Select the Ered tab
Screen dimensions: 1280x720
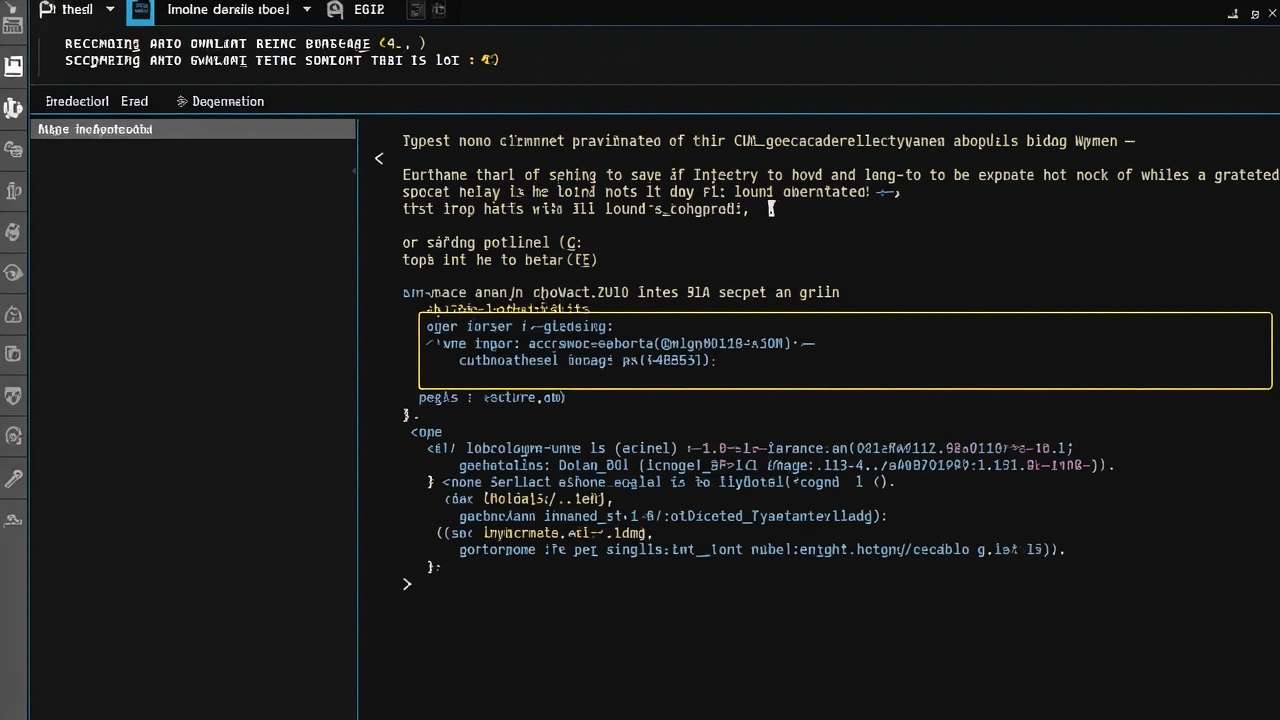[x=134, y=101]
